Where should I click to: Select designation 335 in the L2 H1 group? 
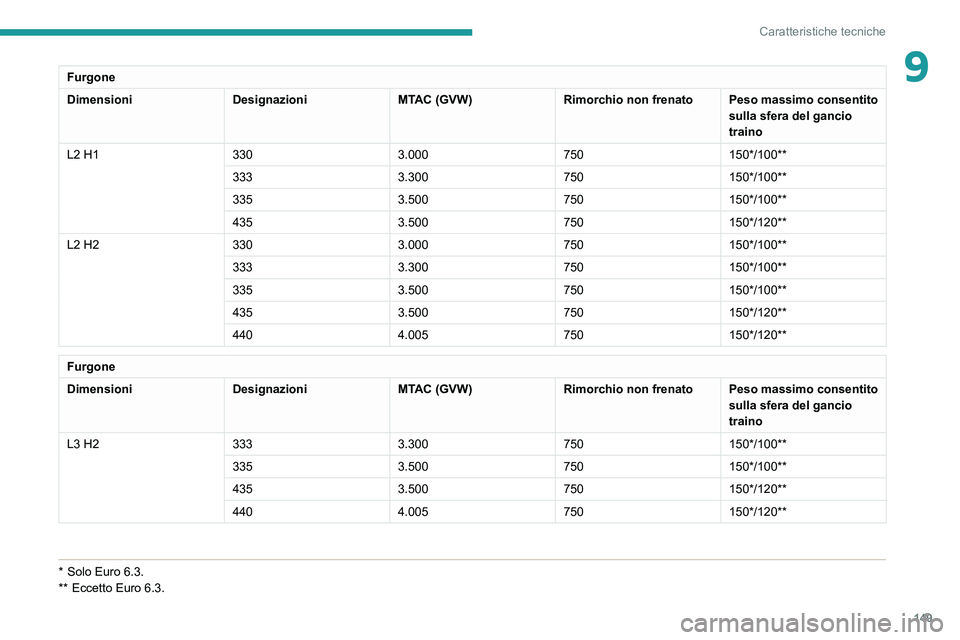[x=242, y=200]
